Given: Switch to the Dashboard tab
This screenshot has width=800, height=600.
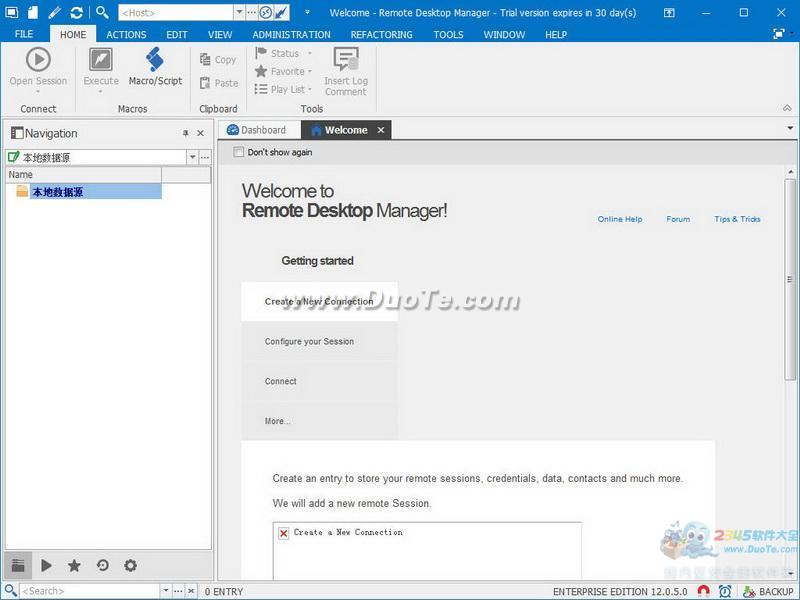Looking at the screenshot, I should pos(257,130).
